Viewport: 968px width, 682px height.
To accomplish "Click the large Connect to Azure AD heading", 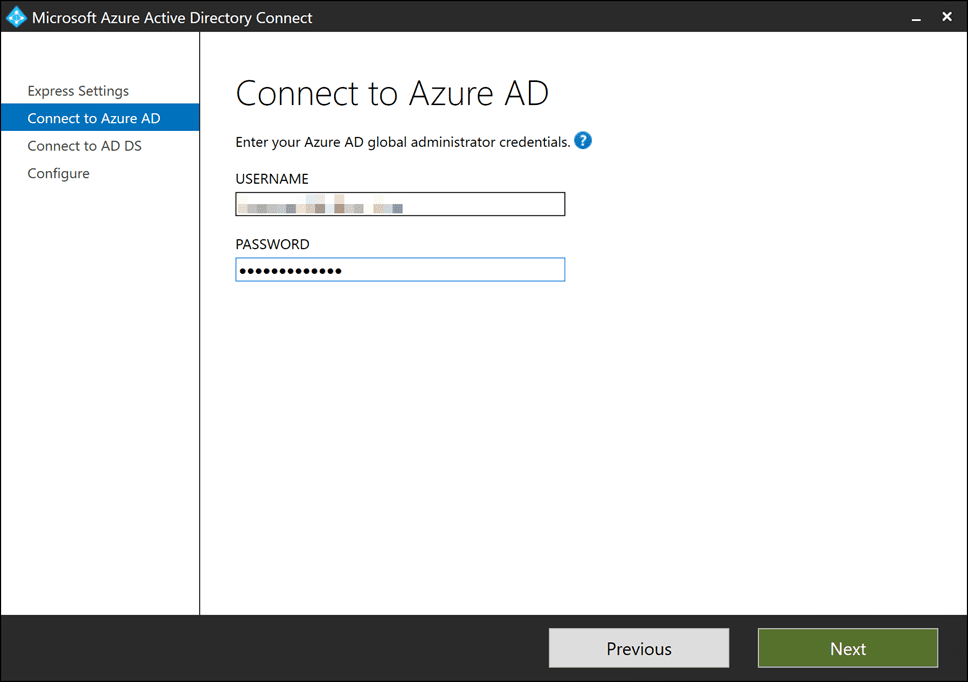I will (392, 94).
